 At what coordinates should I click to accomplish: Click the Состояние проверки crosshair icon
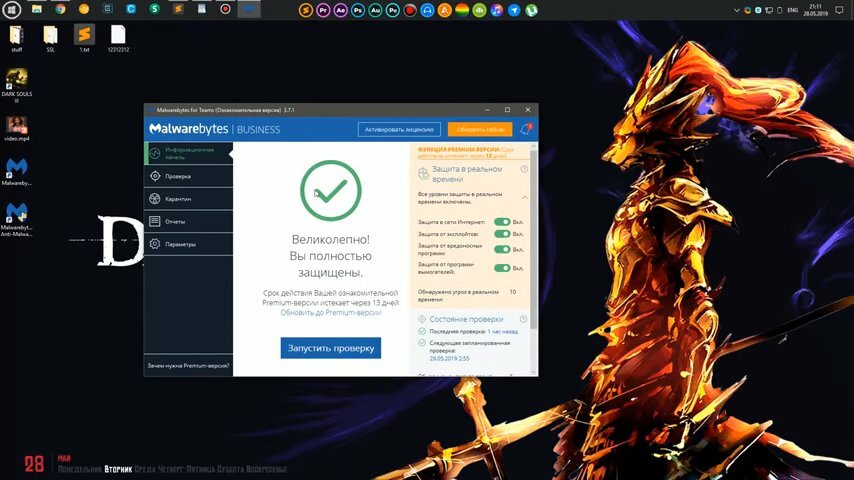[x=422, y=319]
